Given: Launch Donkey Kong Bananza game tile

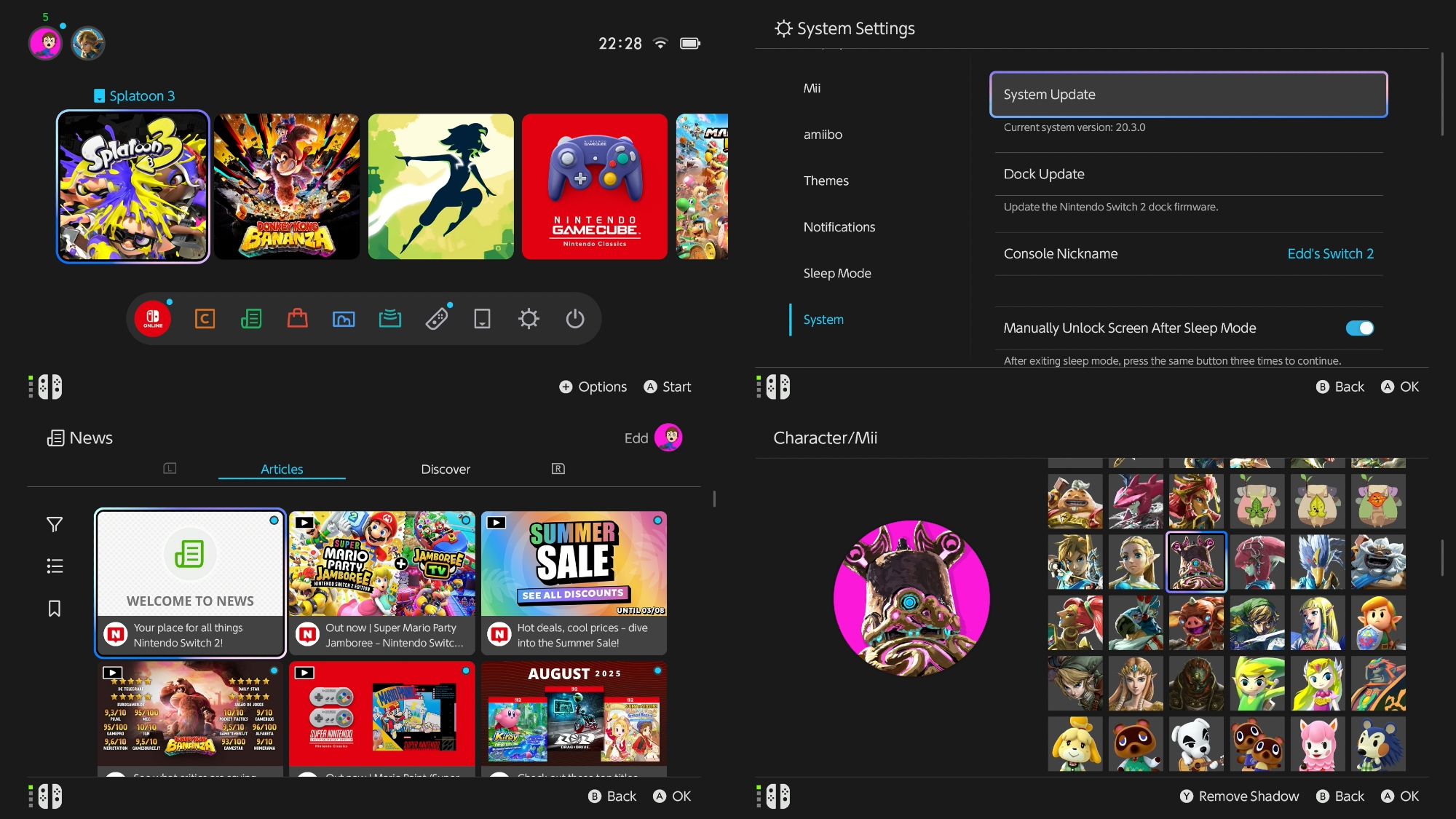Looking at the screenshot, I should pos(287,186).
